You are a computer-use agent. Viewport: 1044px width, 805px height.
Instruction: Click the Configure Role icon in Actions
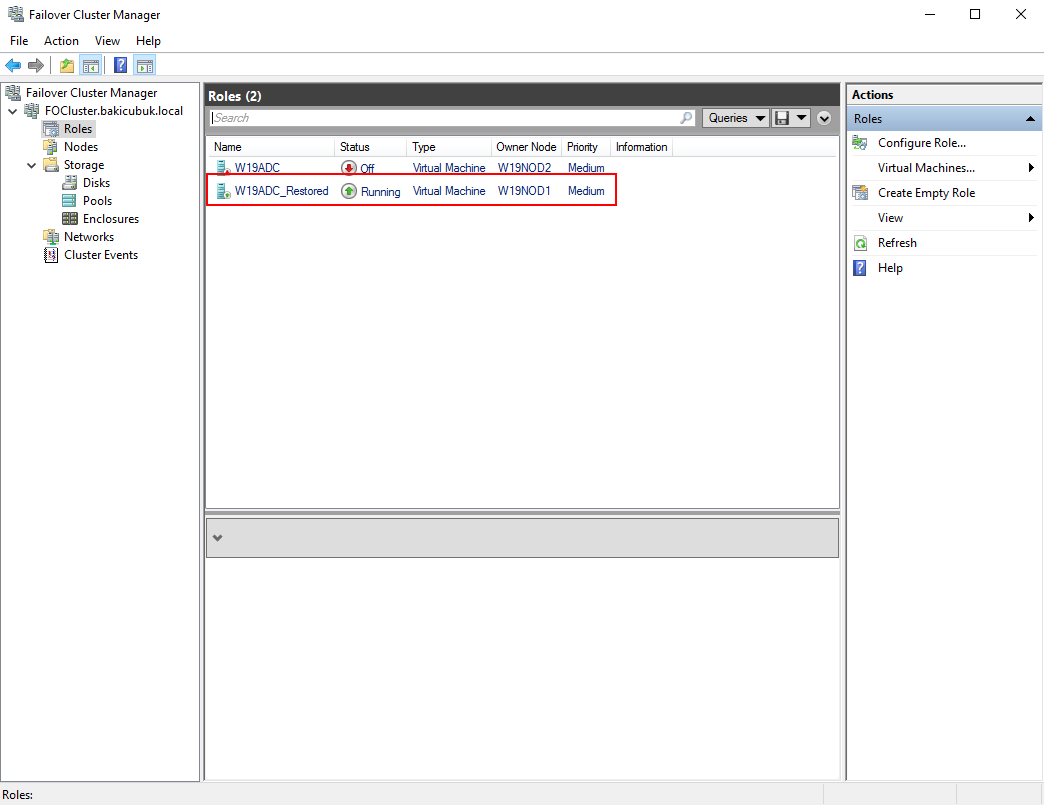point(860,142)
